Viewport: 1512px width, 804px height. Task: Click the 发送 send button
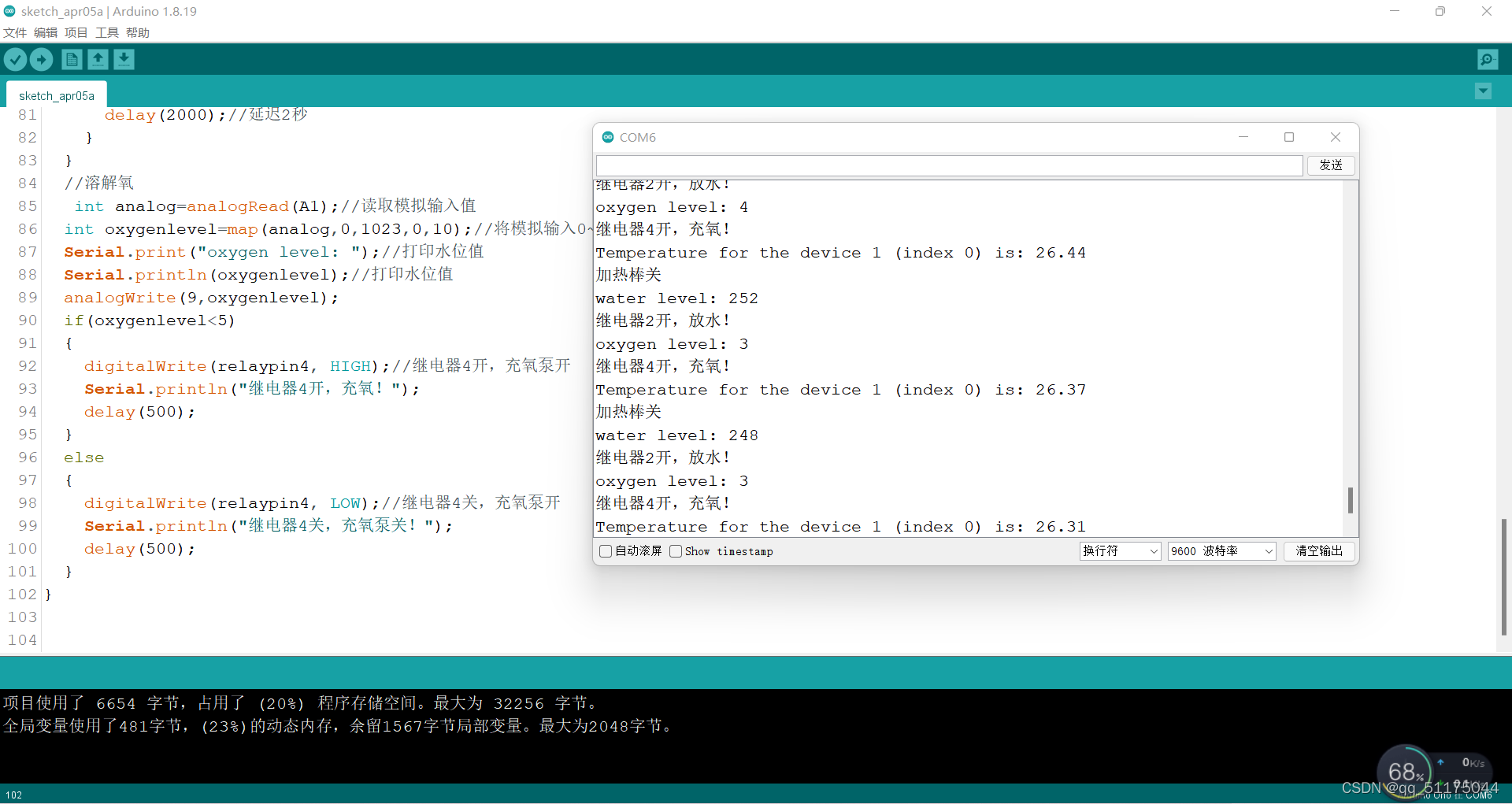click(1331, 165)
